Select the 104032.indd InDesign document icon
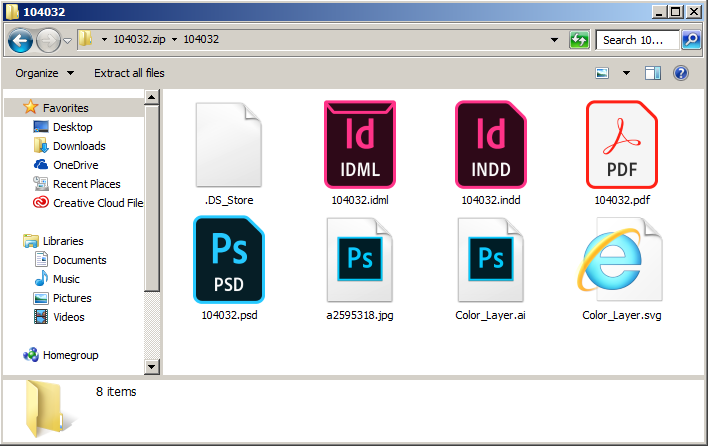 pyautogui.click(x=491, y=144)
